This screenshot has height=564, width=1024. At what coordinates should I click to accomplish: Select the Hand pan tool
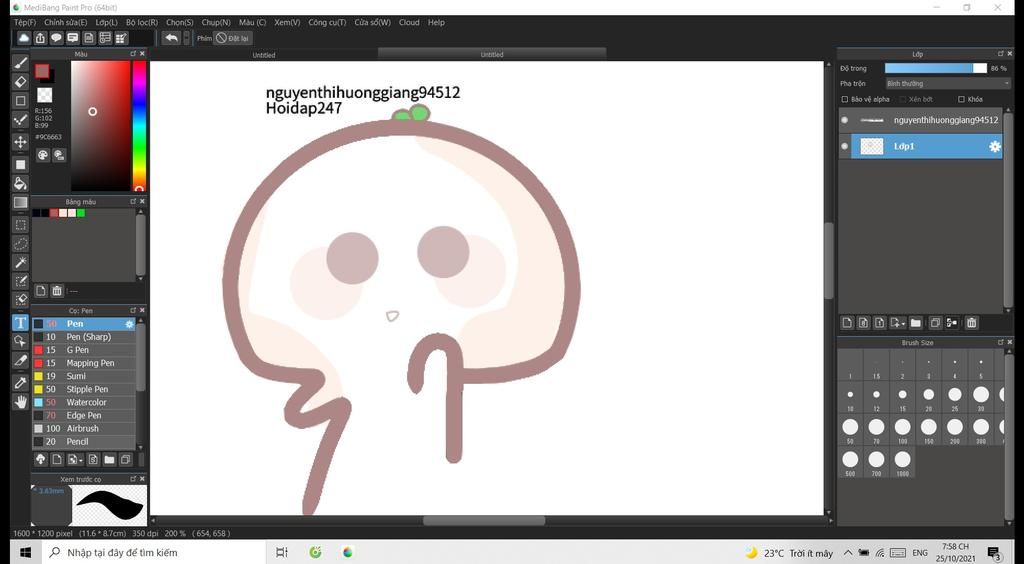[x=20, y=401]
